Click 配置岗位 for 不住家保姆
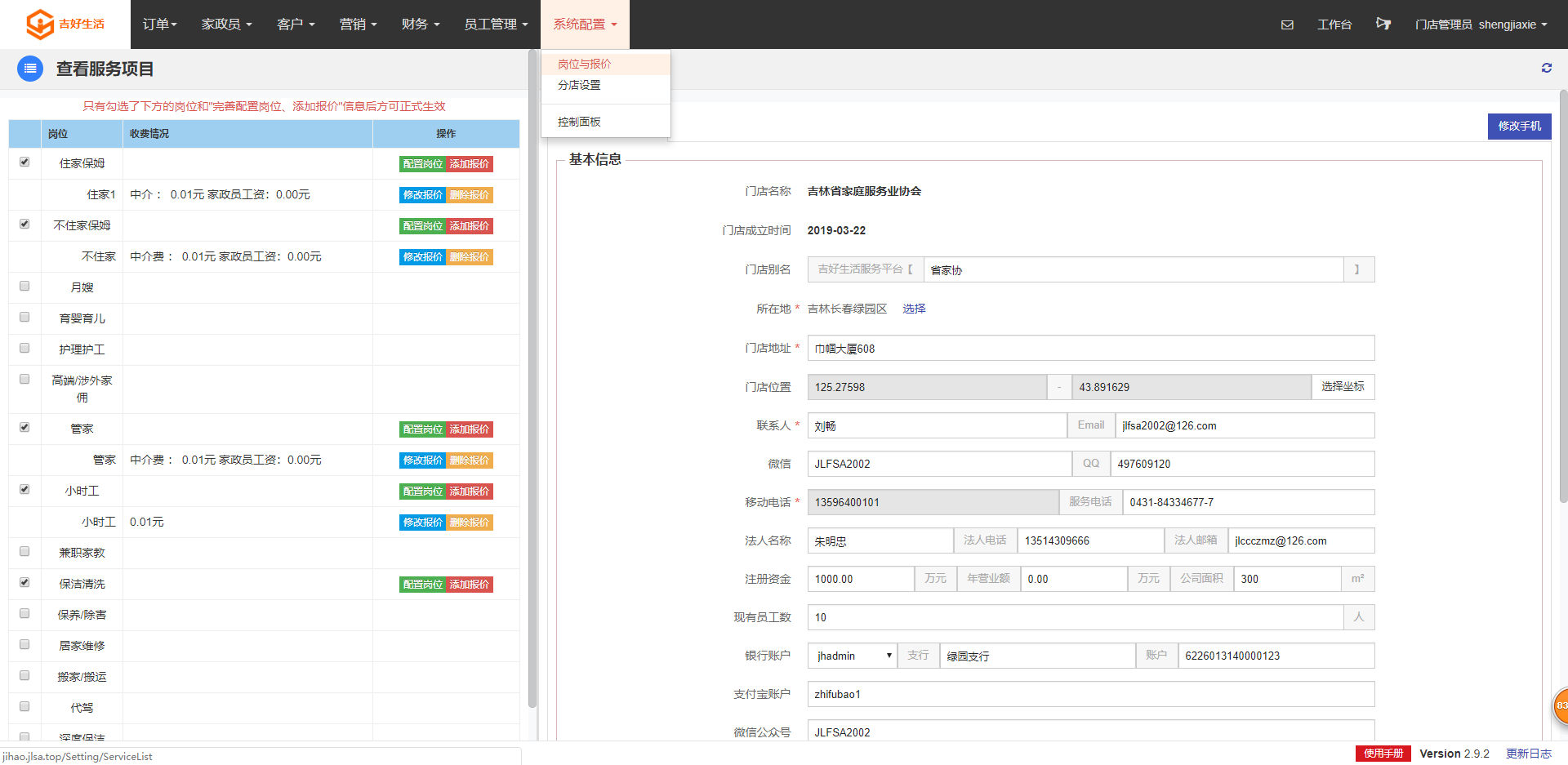Viewport: 1568px width, 765px height. coord(422,226)
